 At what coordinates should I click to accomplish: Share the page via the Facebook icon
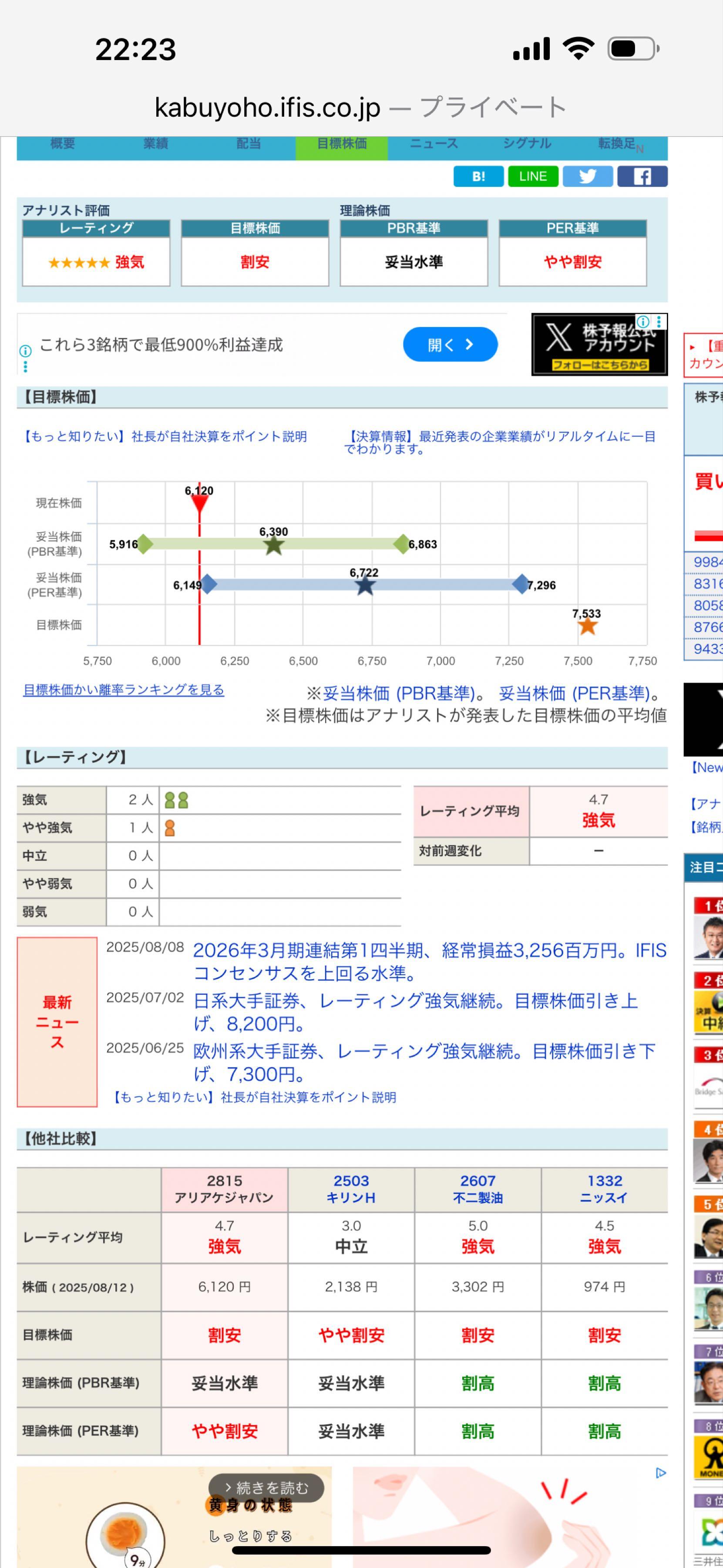tap(642, 176)
